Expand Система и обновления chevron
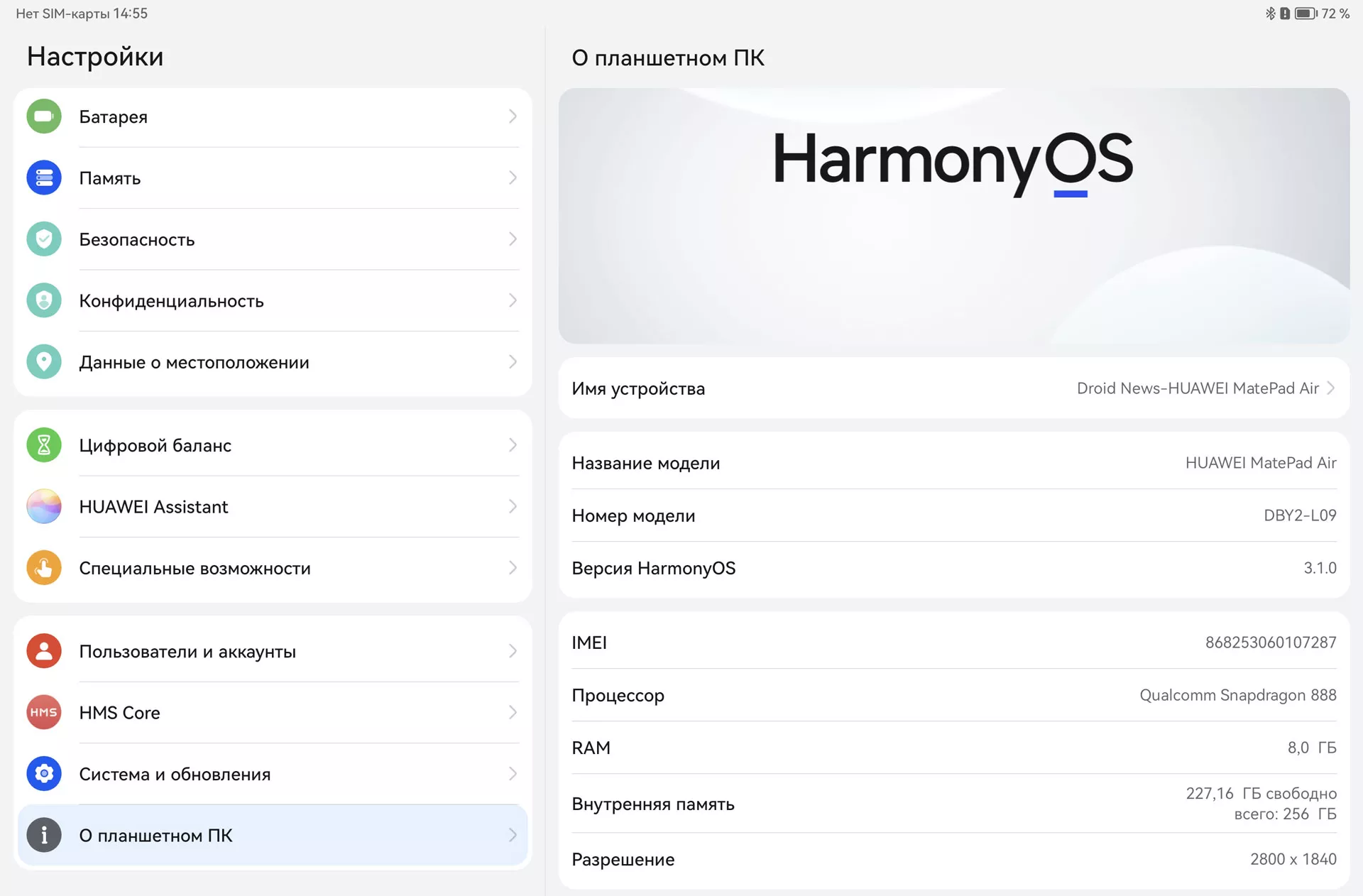 coord(513,774)
